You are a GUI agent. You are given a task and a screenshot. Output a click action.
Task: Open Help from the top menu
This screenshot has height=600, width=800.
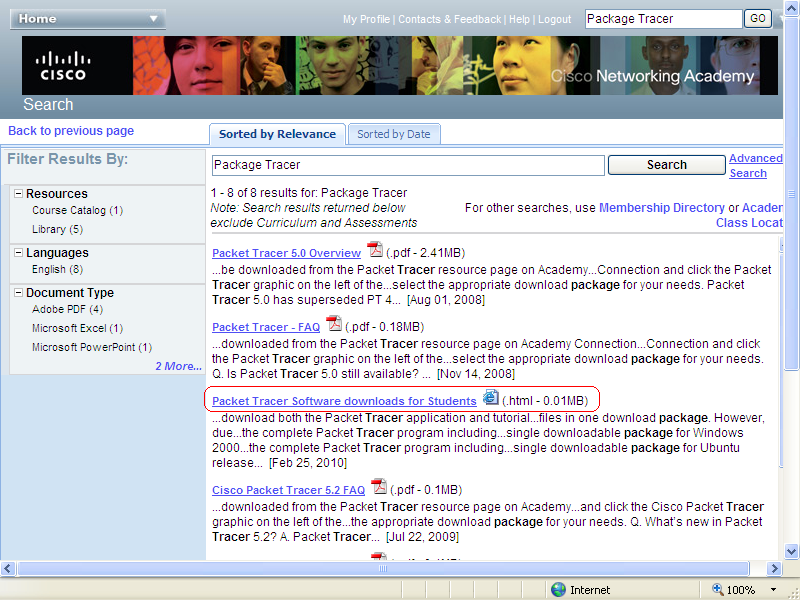coord(519,19)
